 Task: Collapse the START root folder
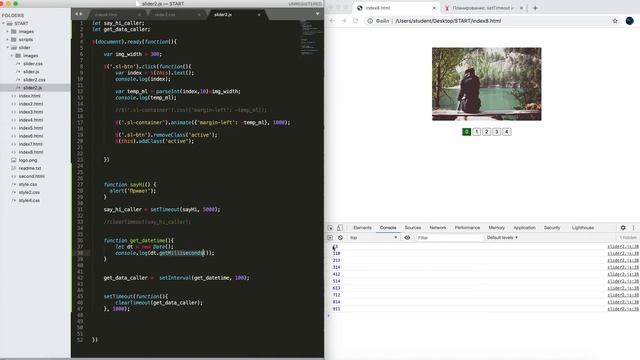pyautogui.click(x=4, y=23)
